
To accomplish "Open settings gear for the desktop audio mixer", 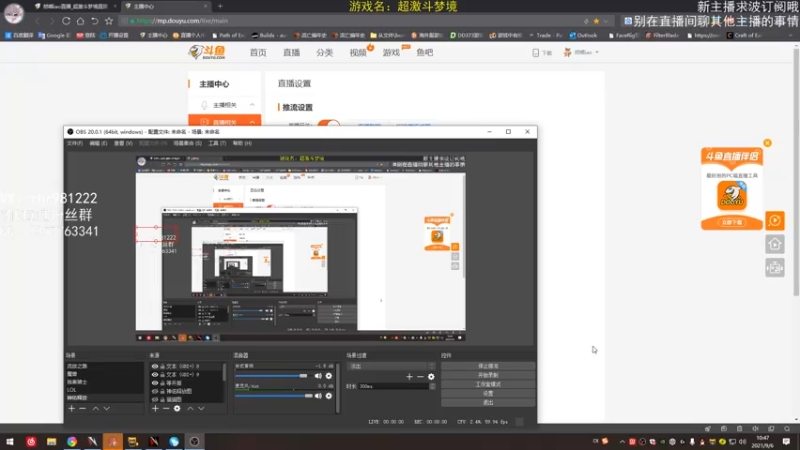I will 329,376.
